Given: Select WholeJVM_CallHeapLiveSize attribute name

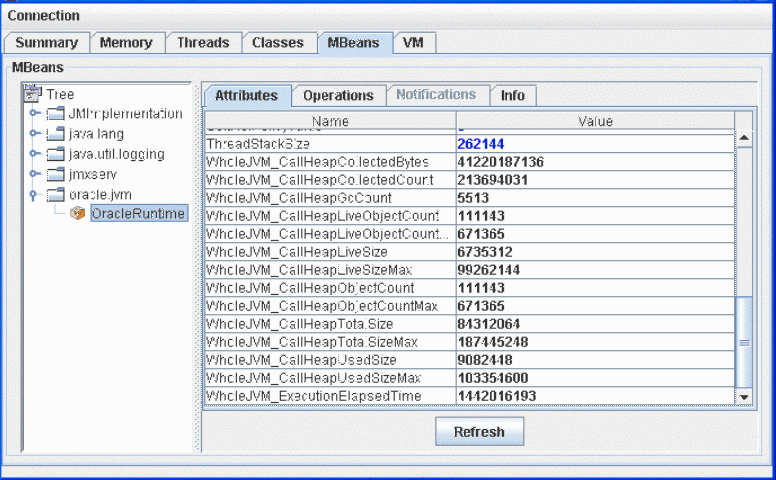Looking at the screenshot, I should pos(296,252).
